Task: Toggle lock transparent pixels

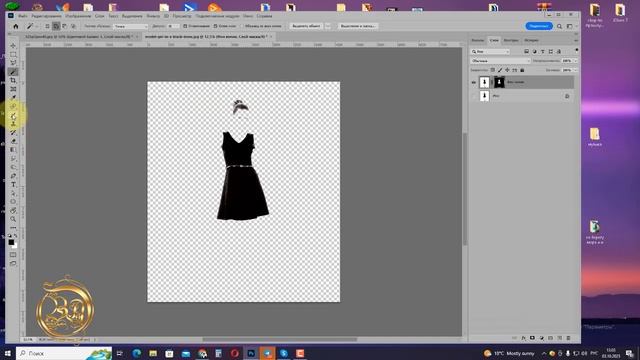Action: tap(493, 70)
